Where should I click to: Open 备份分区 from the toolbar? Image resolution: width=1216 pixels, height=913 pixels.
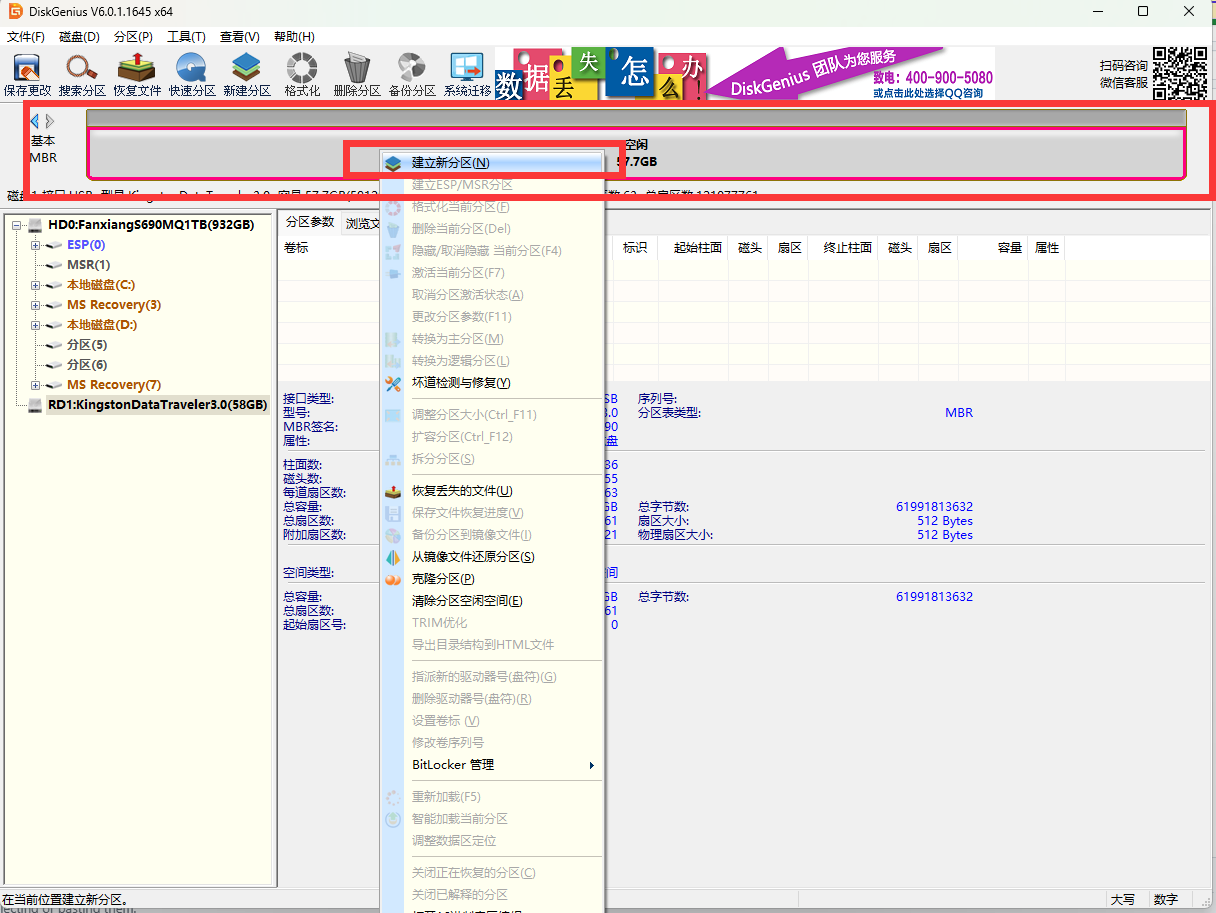(412, 75)
